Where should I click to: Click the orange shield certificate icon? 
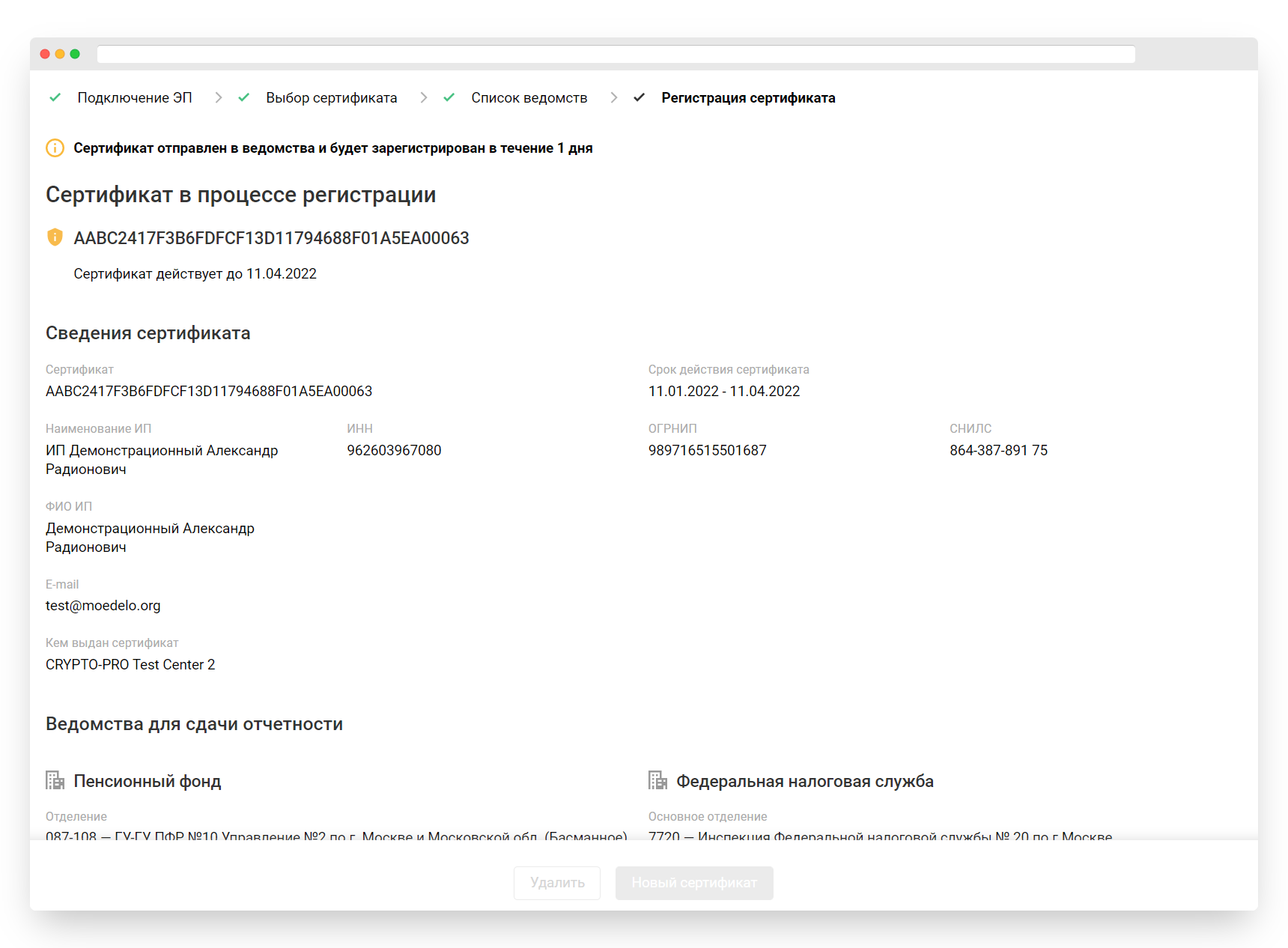[55, 237]
